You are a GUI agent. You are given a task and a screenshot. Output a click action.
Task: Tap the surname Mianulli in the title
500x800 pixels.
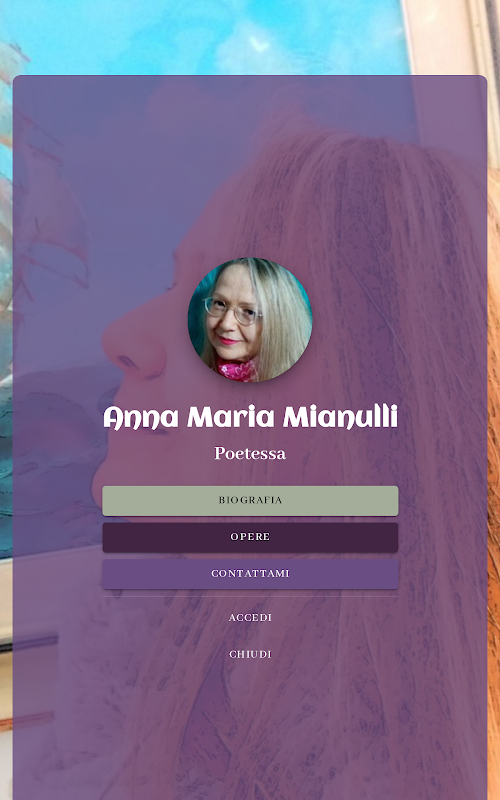[x=340, y=417]
